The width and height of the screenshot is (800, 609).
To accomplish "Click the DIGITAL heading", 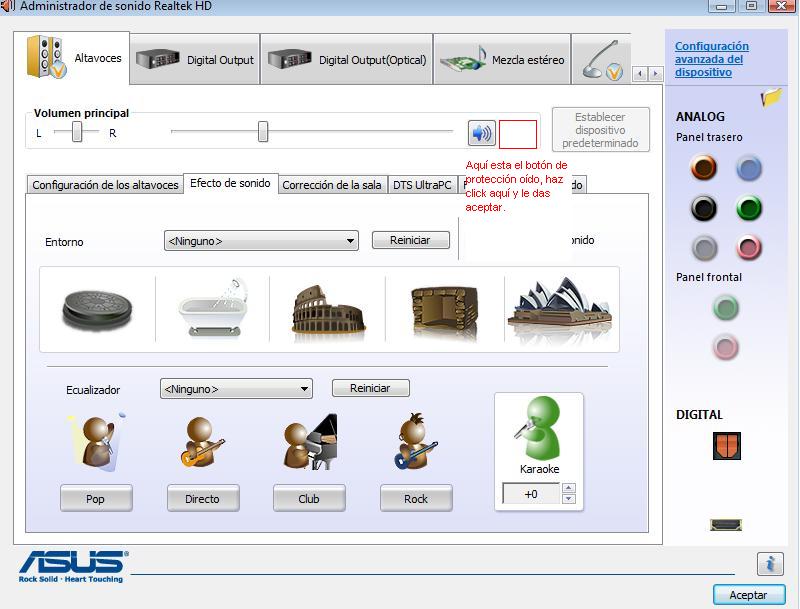I will (x=699, y=415).
